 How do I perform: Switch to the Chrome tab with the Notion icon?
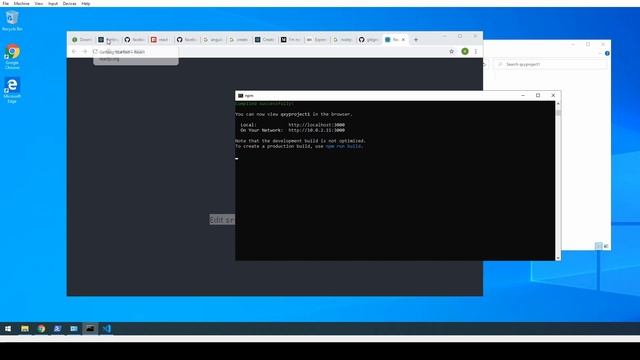pos(291,40)
